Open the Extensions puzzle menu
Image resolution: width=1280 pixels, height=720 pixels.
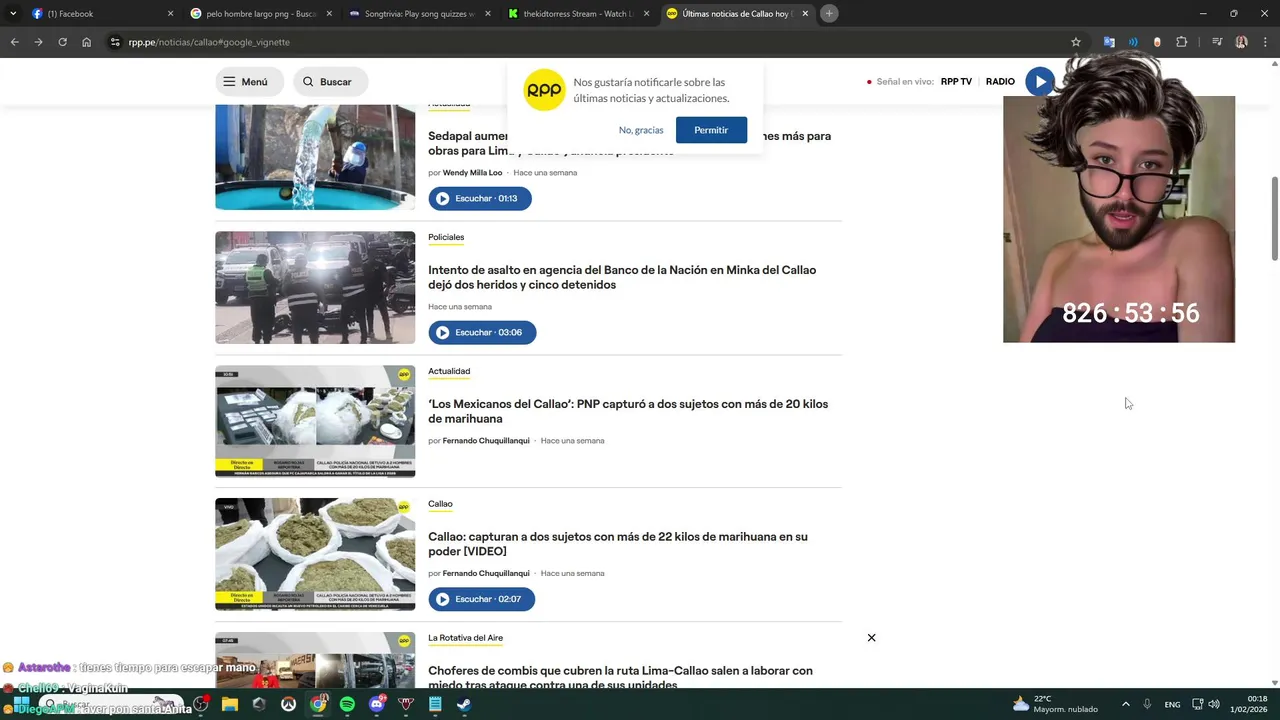(x=1182, y=42)
